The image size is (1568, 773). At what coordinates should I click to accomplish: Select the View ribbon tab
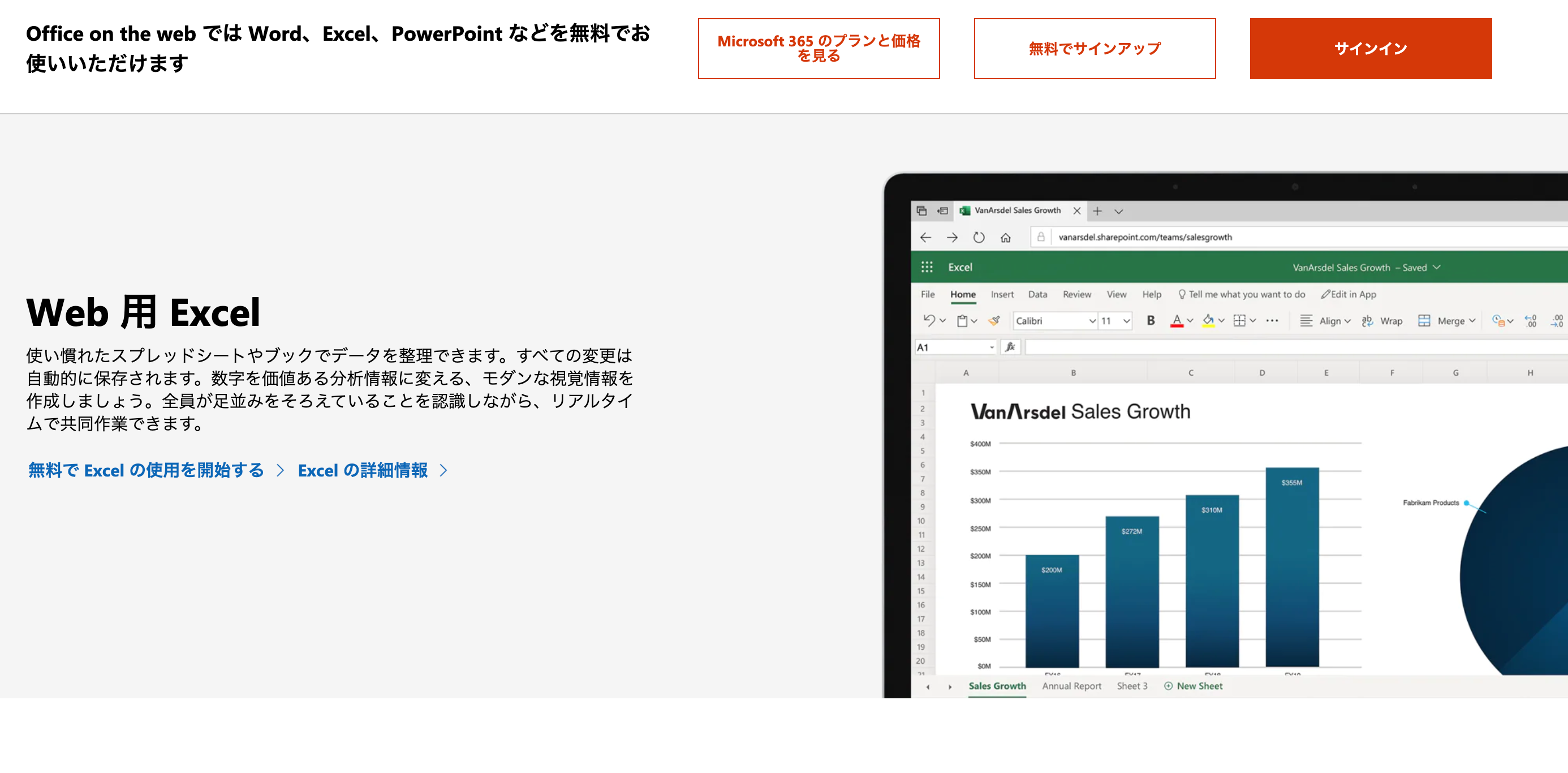click(x=1117, y=294)
